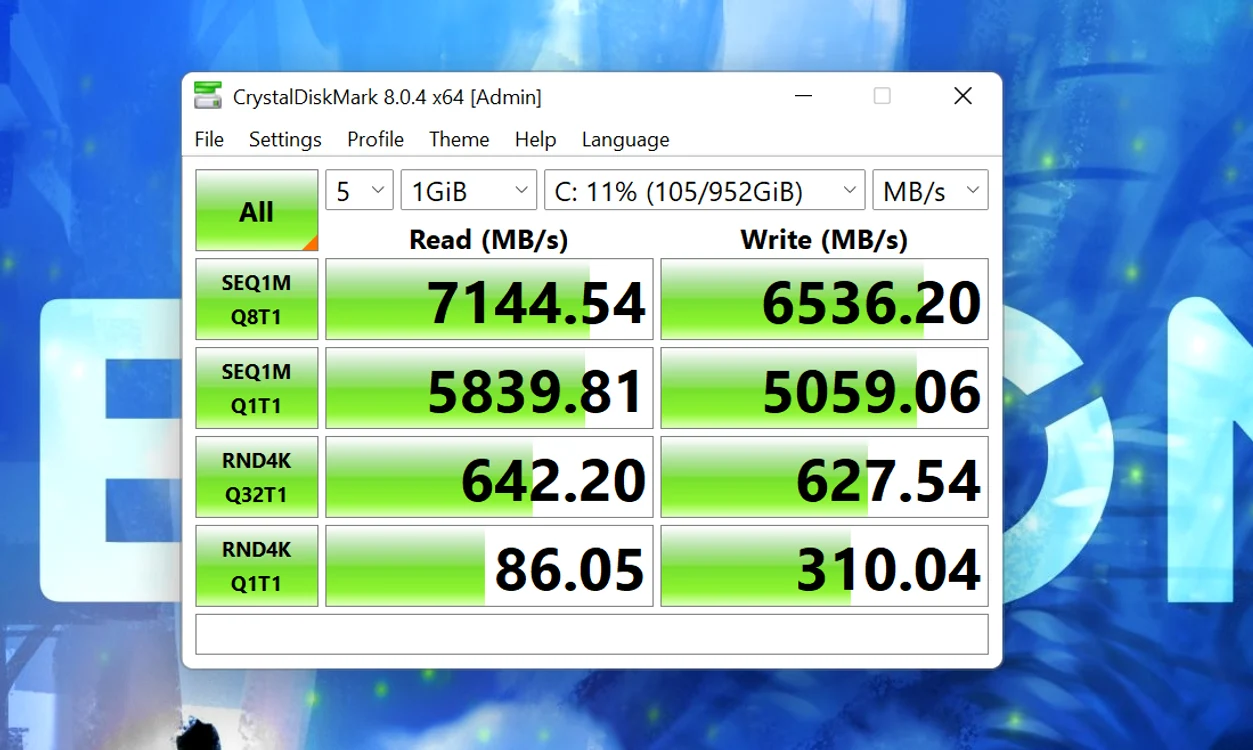The height and width of the screenshot is (750, 1253).
Task: Click the 5059.06 write result
Action: pyautogui.click(x=824, y=388)
